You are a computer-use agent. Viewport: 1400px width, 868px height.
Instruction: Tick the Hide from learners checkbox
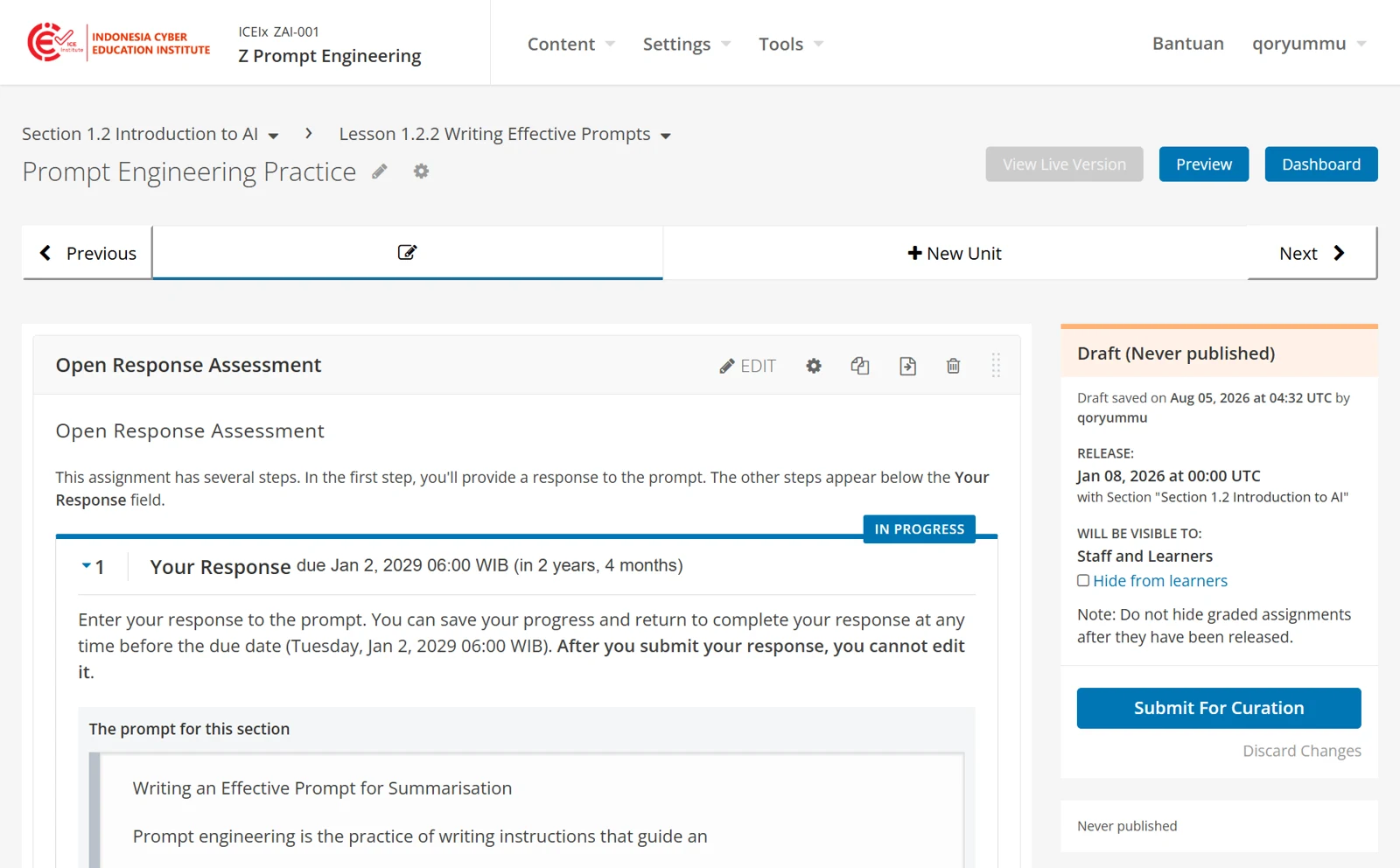click(1083, 580)
